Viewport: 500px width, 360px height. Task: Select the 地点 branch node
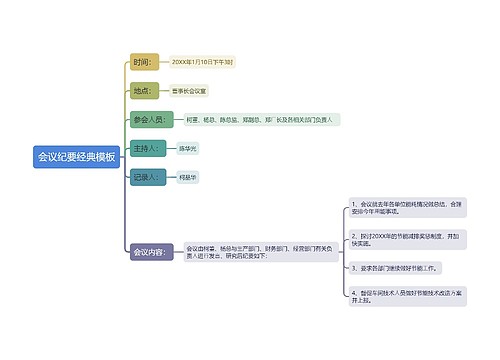144,91
